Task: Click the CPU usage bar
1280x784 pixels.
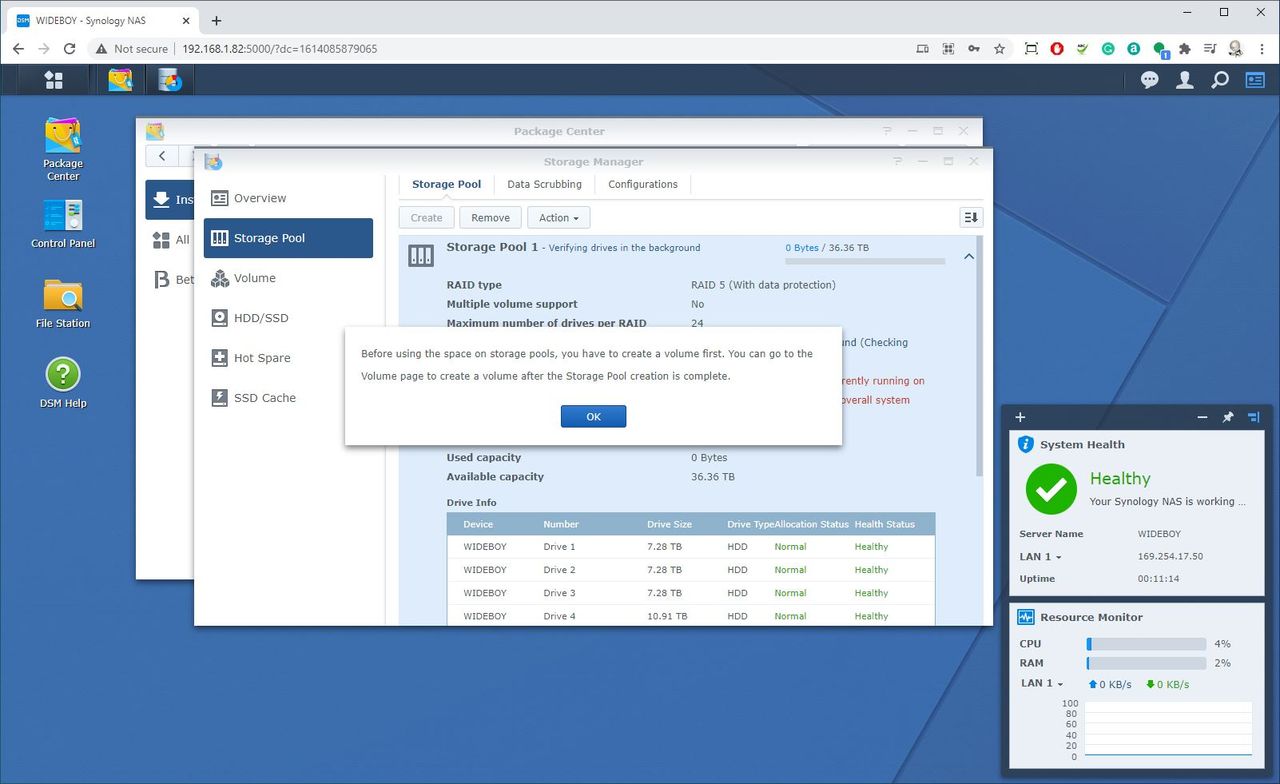Action: tap(1146, 644)
